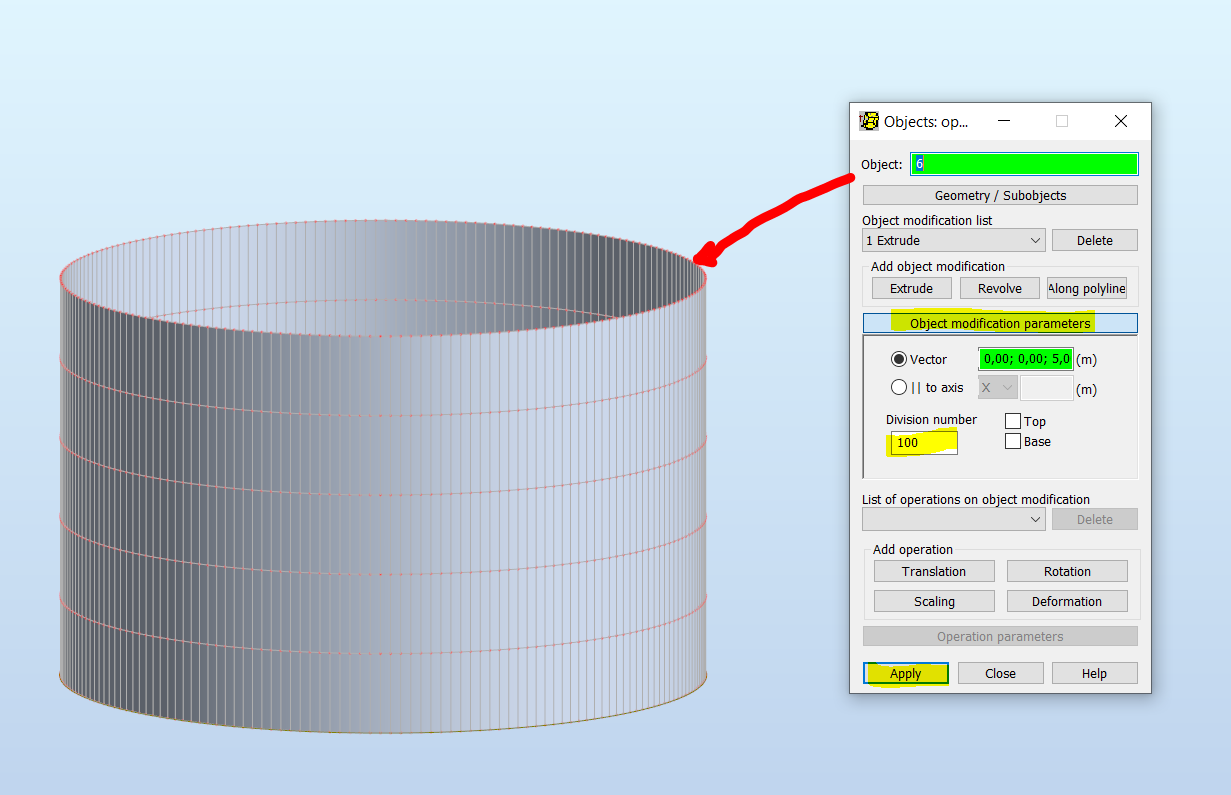
Task: Open Help for the Objects dialog
Action: (x=1094, y=672)
